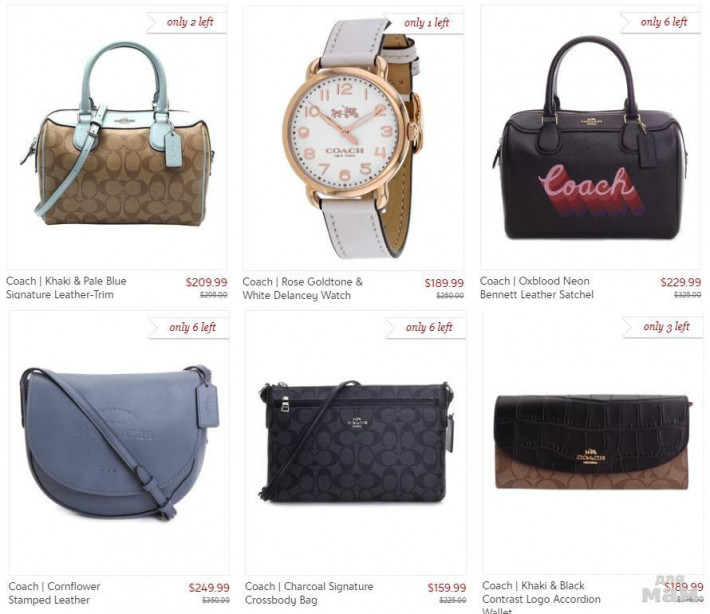This screenshot has height=614, width=710.
Task: Open the Oxblood Neon Bennett Satchel image
Action: [x=590, y=138]
